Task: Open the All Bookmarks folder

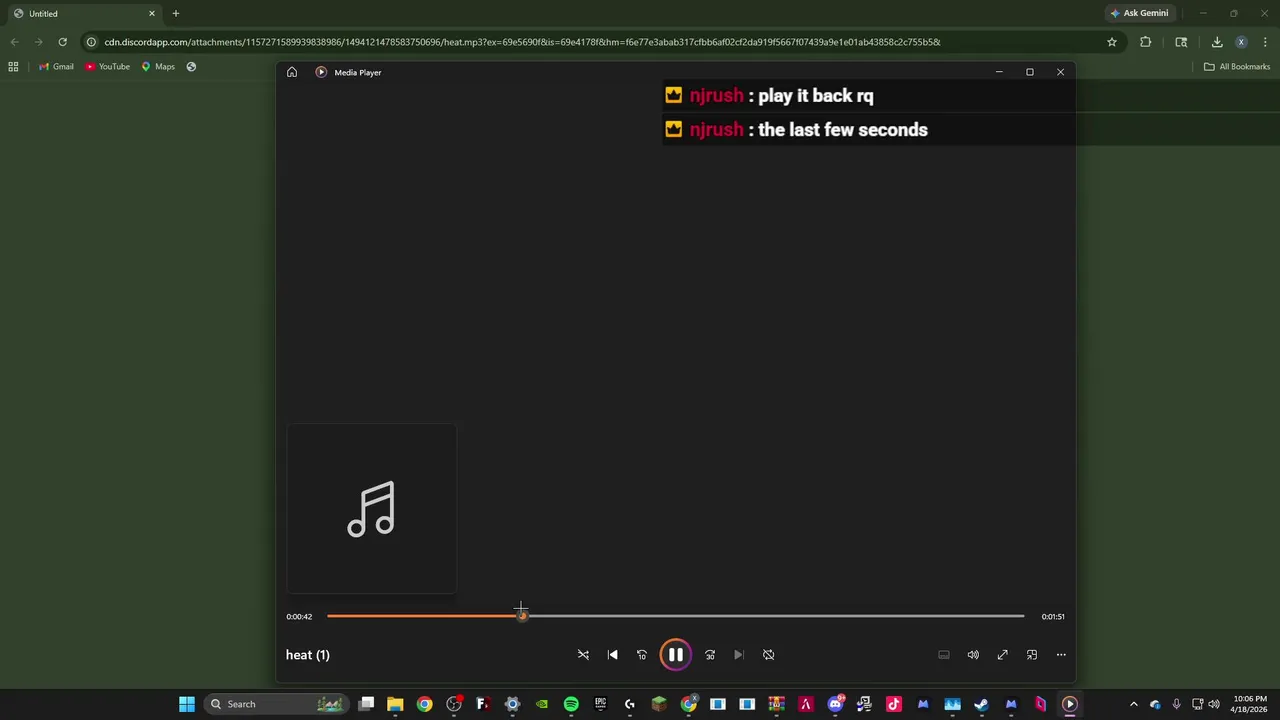Action: (x=1237, y=67)
